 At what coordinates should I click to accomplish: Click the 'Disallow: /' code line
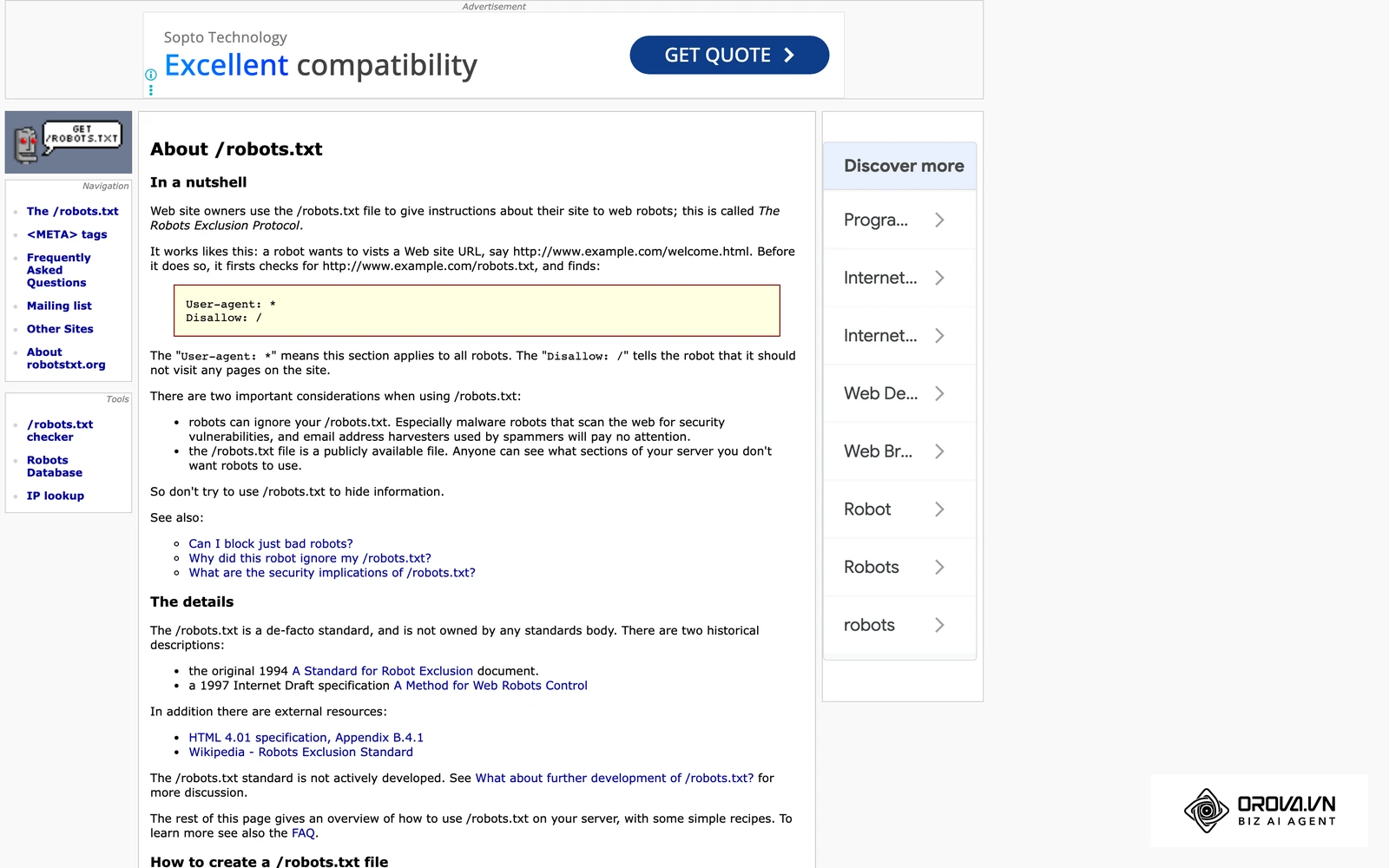(x=223, y=318)
